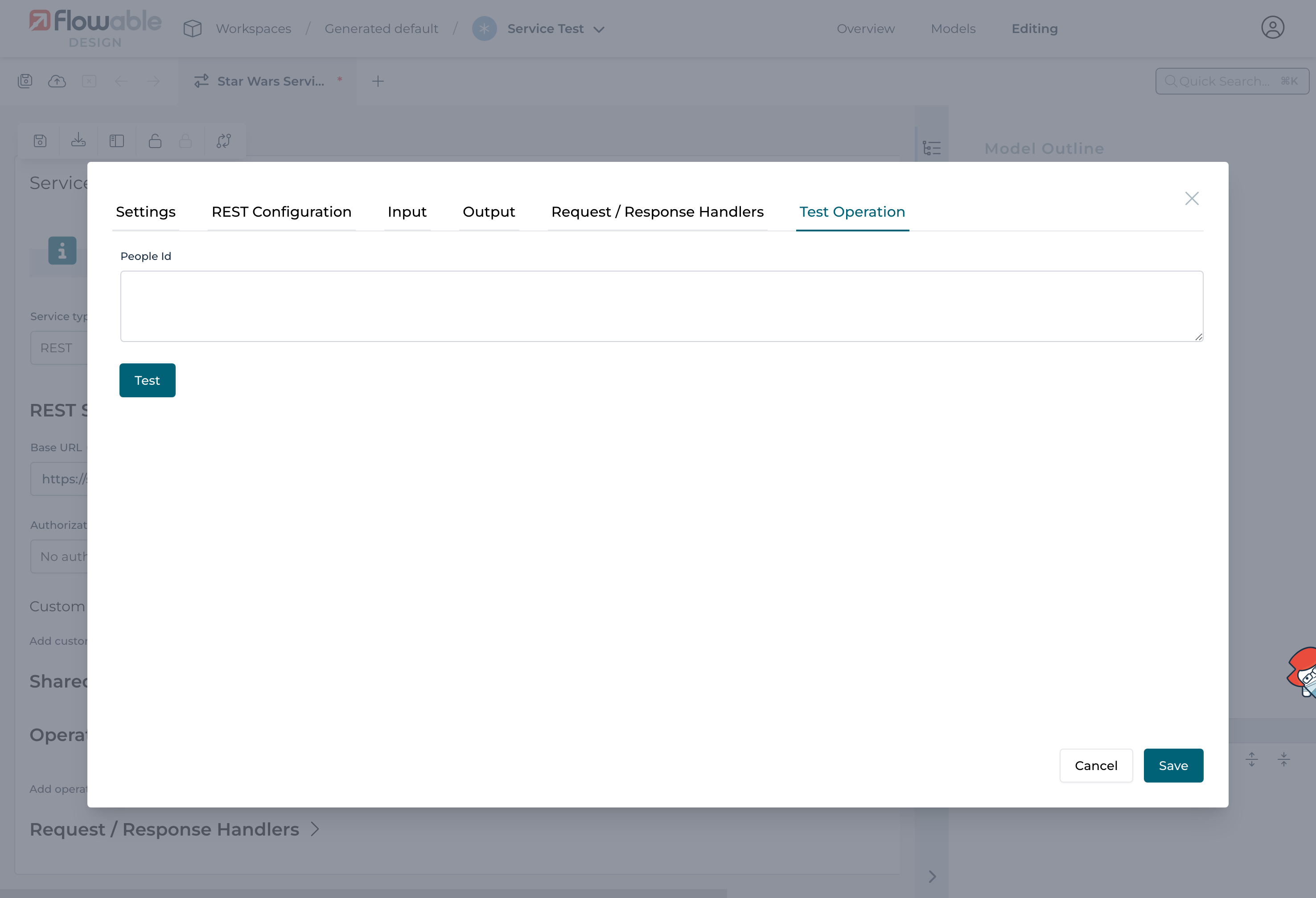
Task: Click the plus icon to open a new tab
Action: [378, 81]
